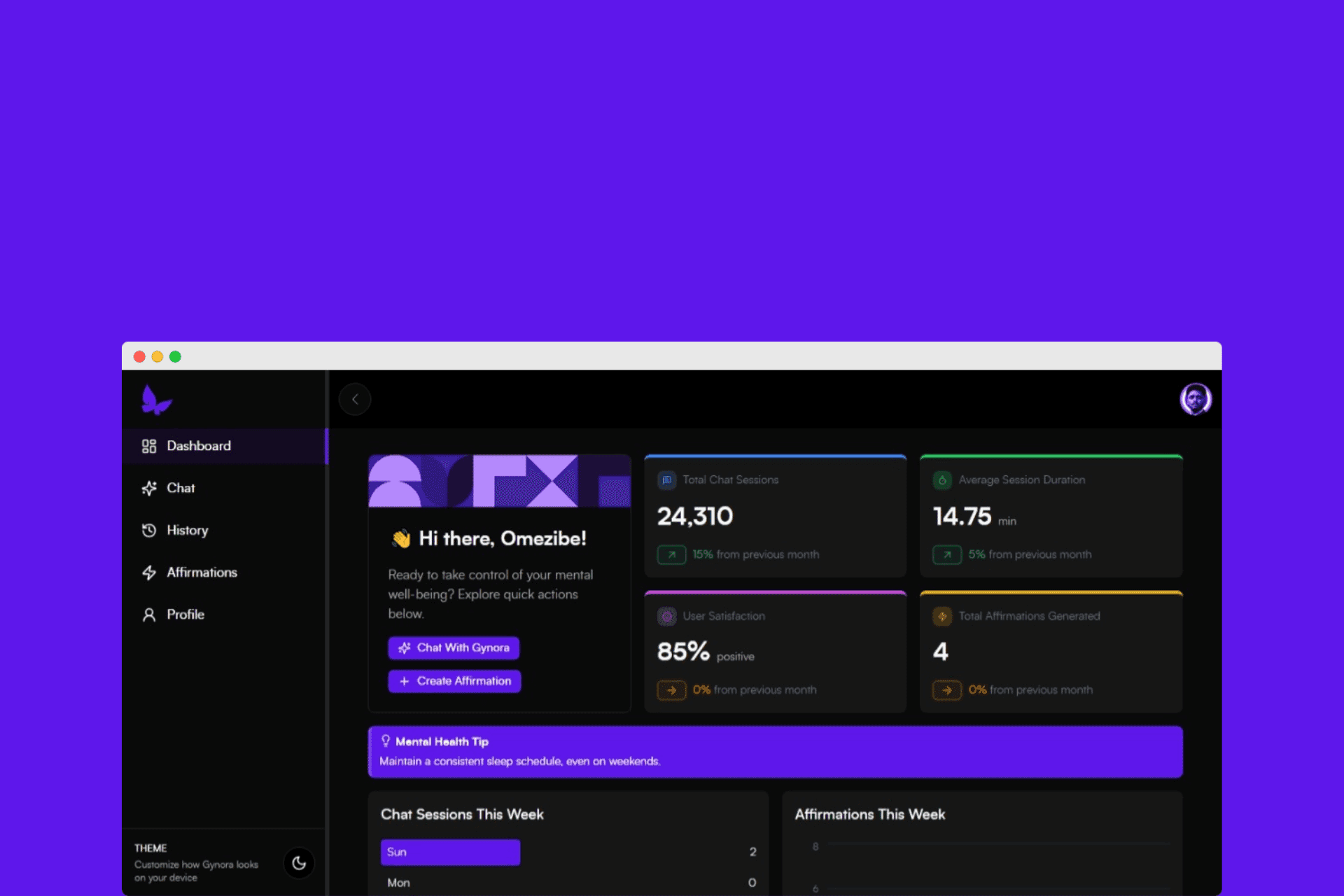Open Chat from the sidebar
Screen dimensions: 1344x896
(180, 489)
